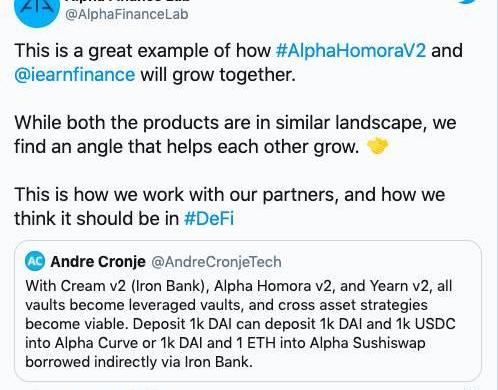This screenshot has height=390, width=498.
Task: Click the Andre Cronje AC avatar icon
Action: click(x=35, y=261)
